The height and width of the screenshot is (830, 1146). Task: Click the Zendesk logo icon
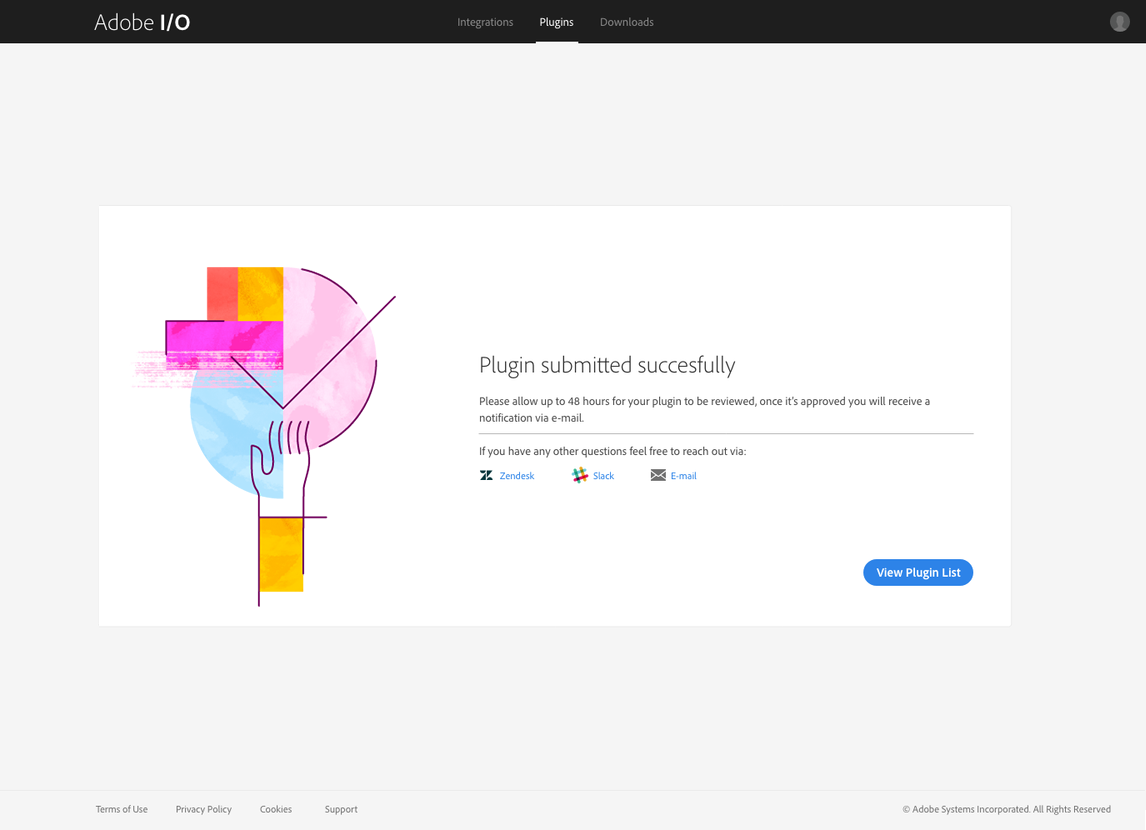pyautogui.click(x=486, y=476)
